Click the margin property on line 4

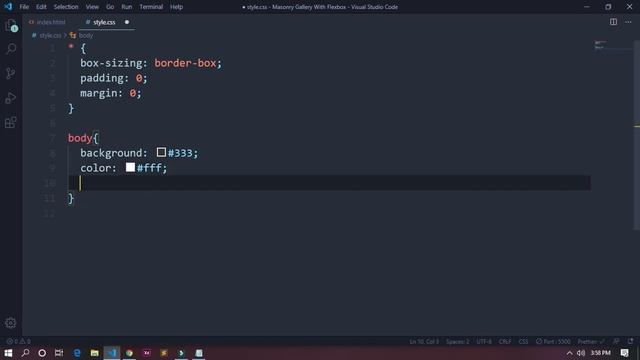point(98,93)
